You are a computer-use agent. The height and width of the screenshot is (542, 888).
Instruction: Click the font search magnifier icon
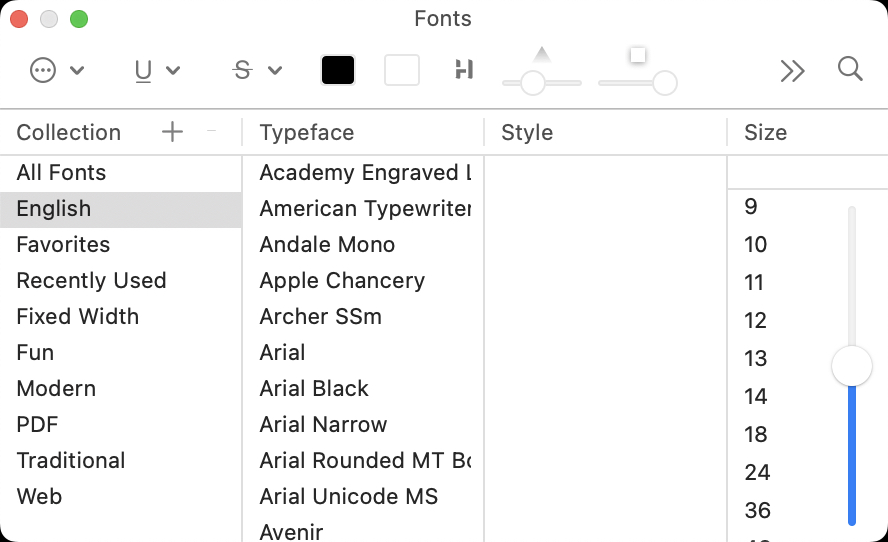pos(850,69)
